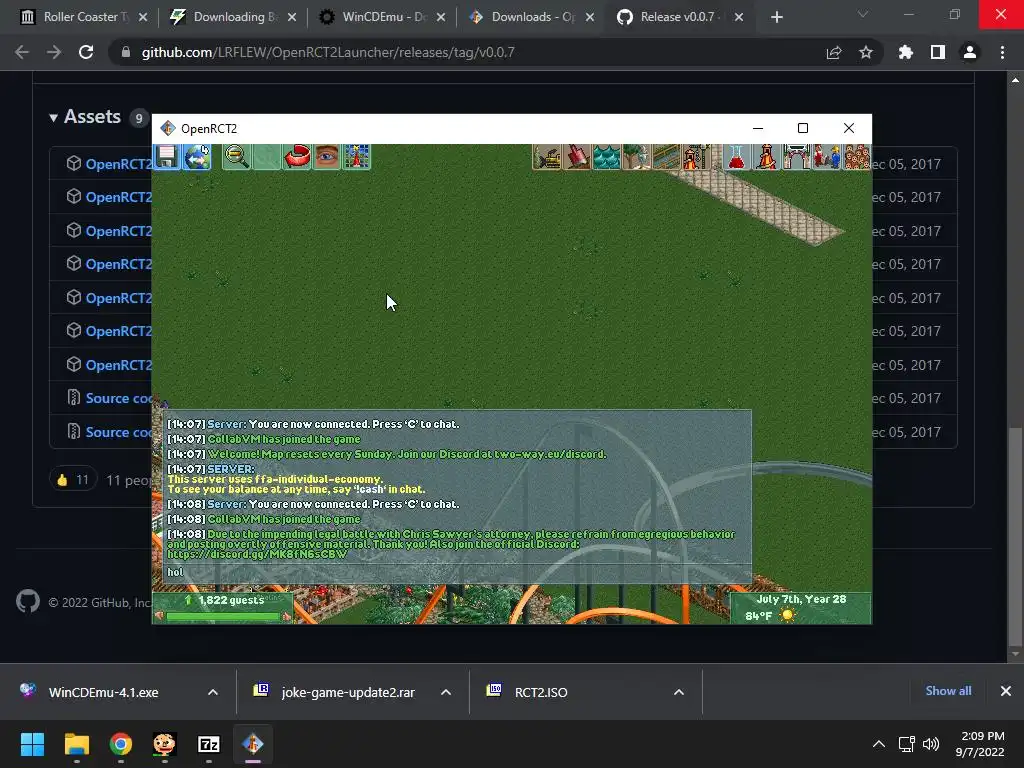The image size is (1024, 768).
Task: Open park entrance information icon
Action: point(797,157)
